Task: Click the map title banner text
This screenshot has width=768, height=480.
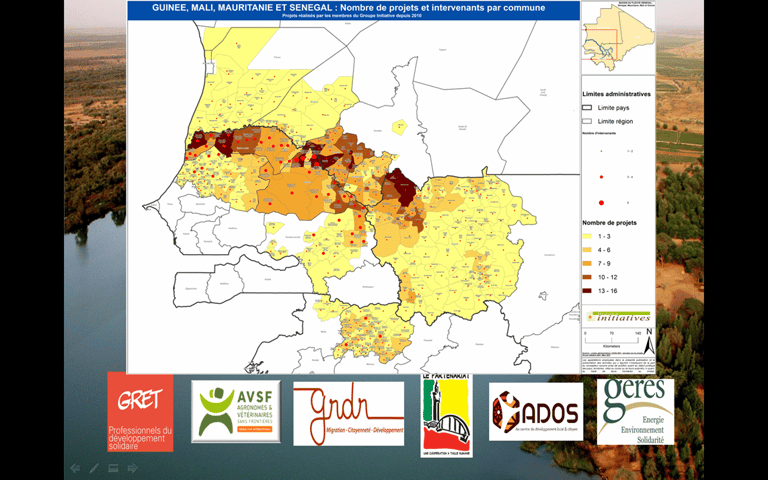Action: (348, 8)
